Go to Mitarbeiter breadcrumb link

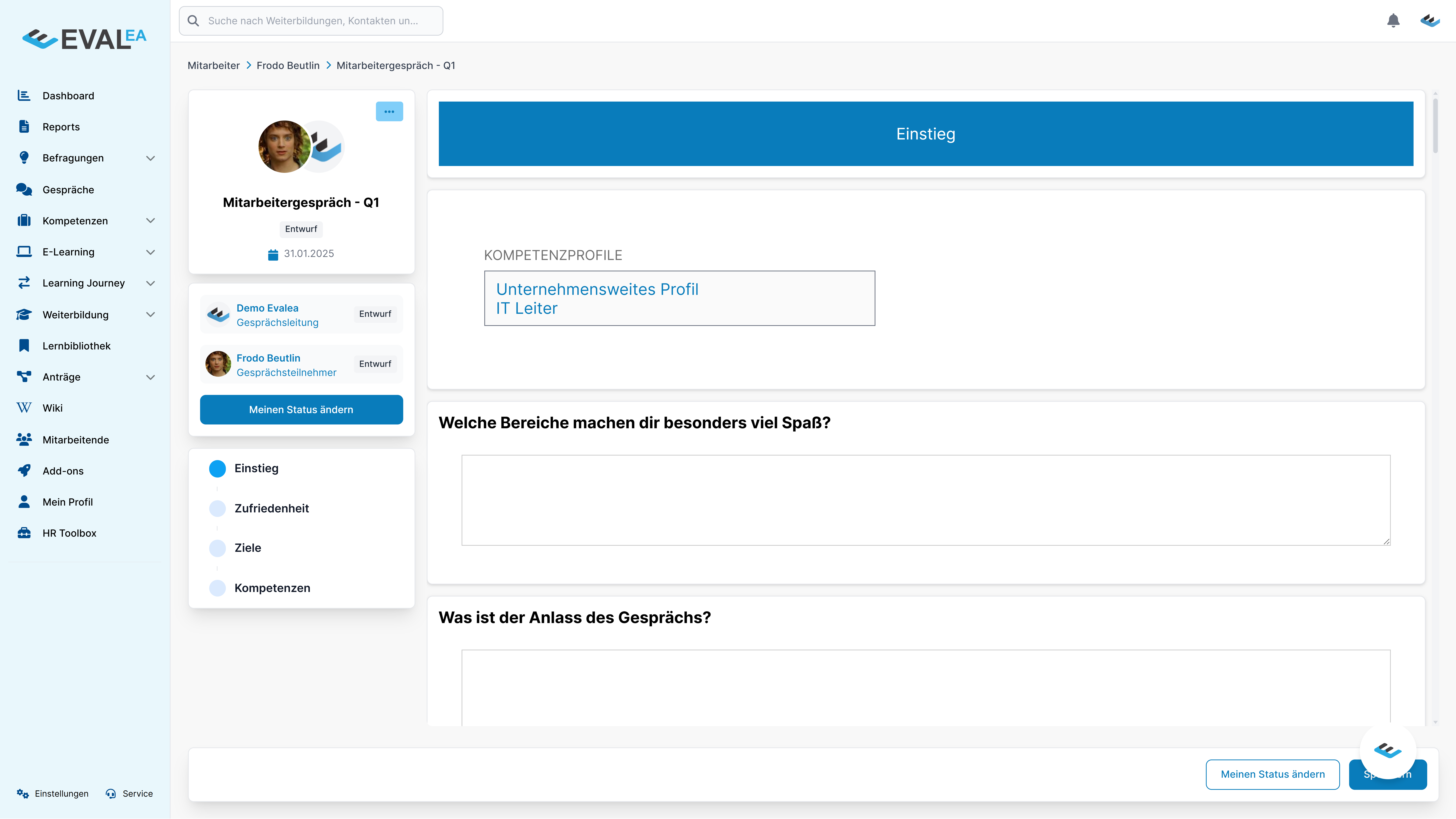(214, 66)
